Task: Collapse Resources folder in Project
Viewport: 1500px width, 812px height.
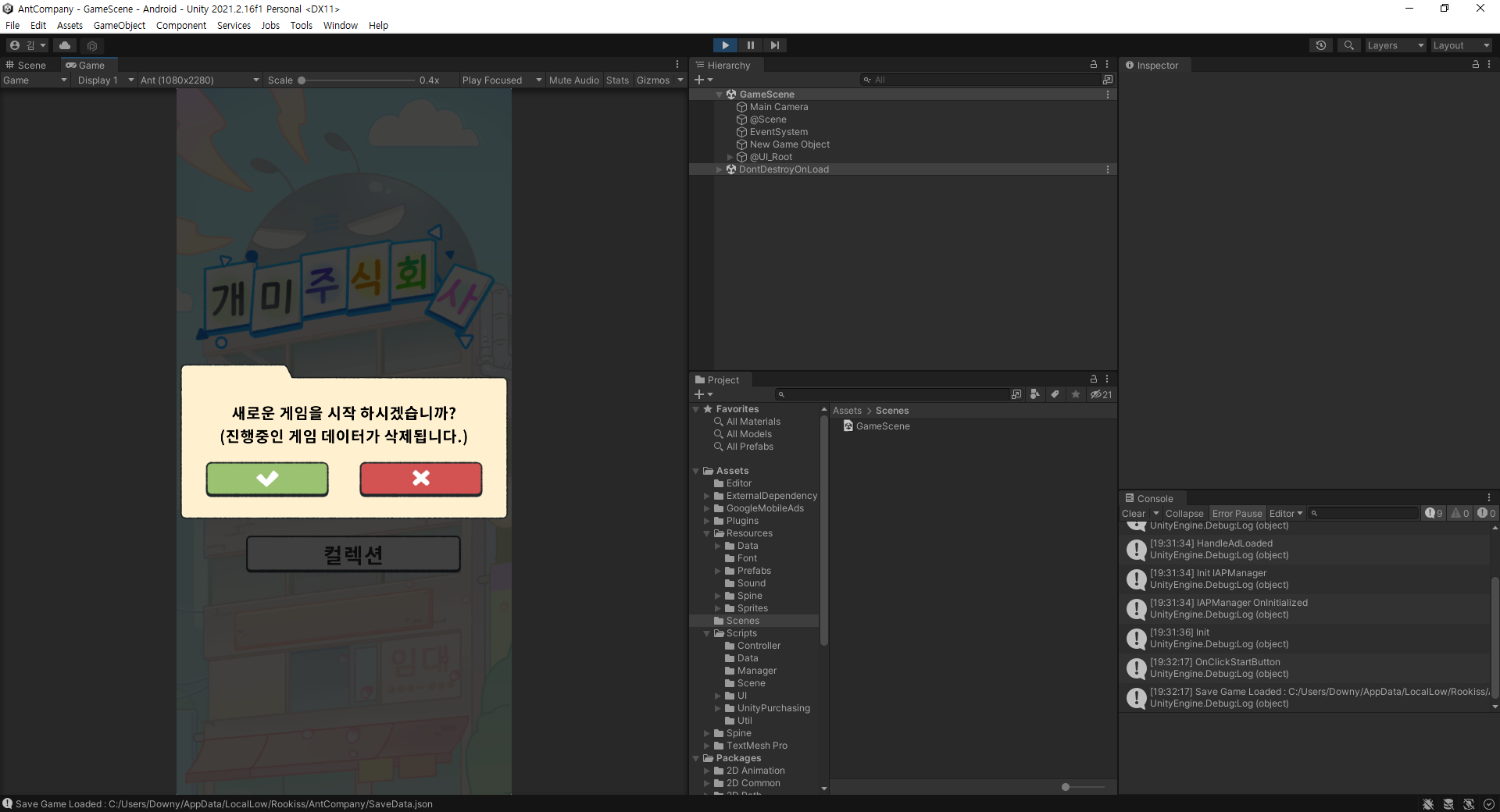Action: coord(707,533)
